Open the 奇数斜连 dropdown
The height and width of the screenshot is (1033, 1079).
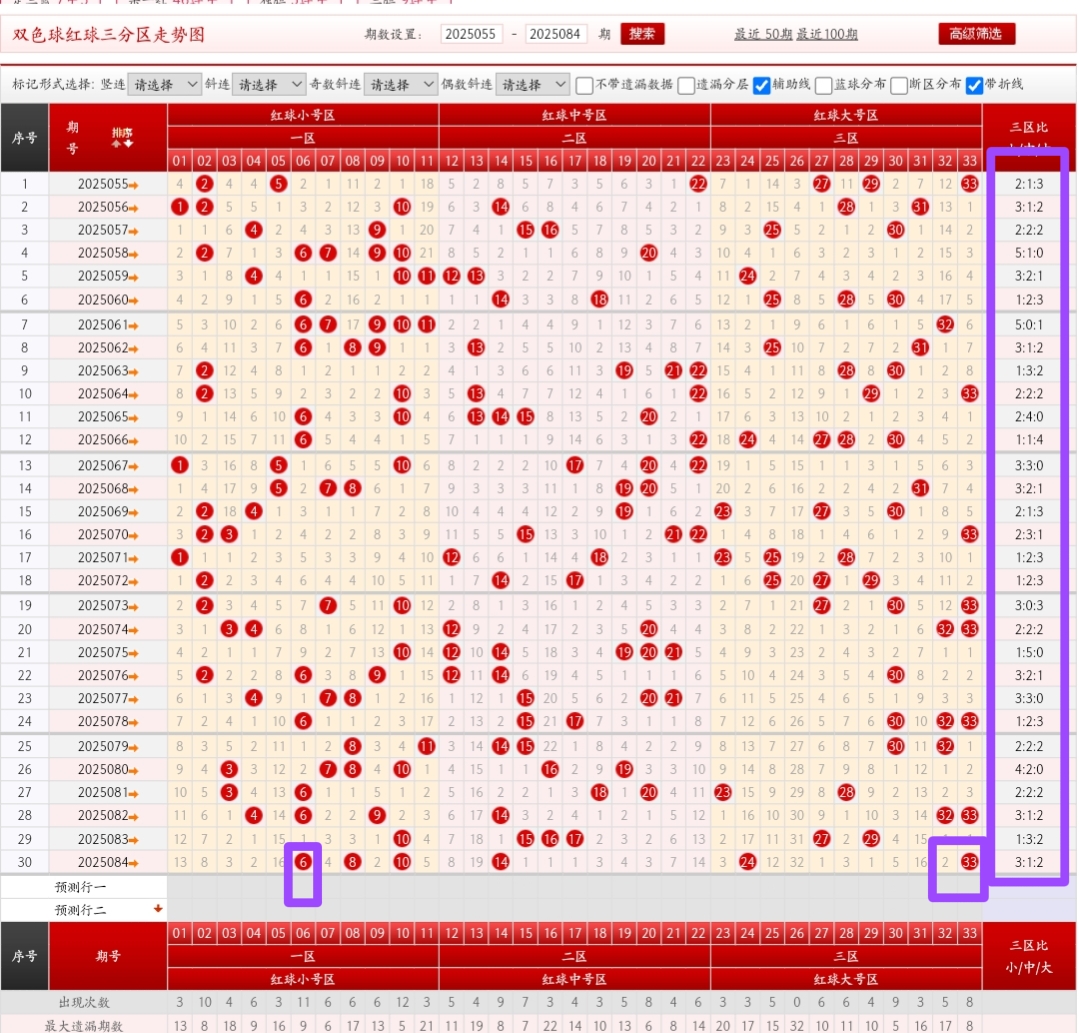pyautogui.click(x=400, y=85)
